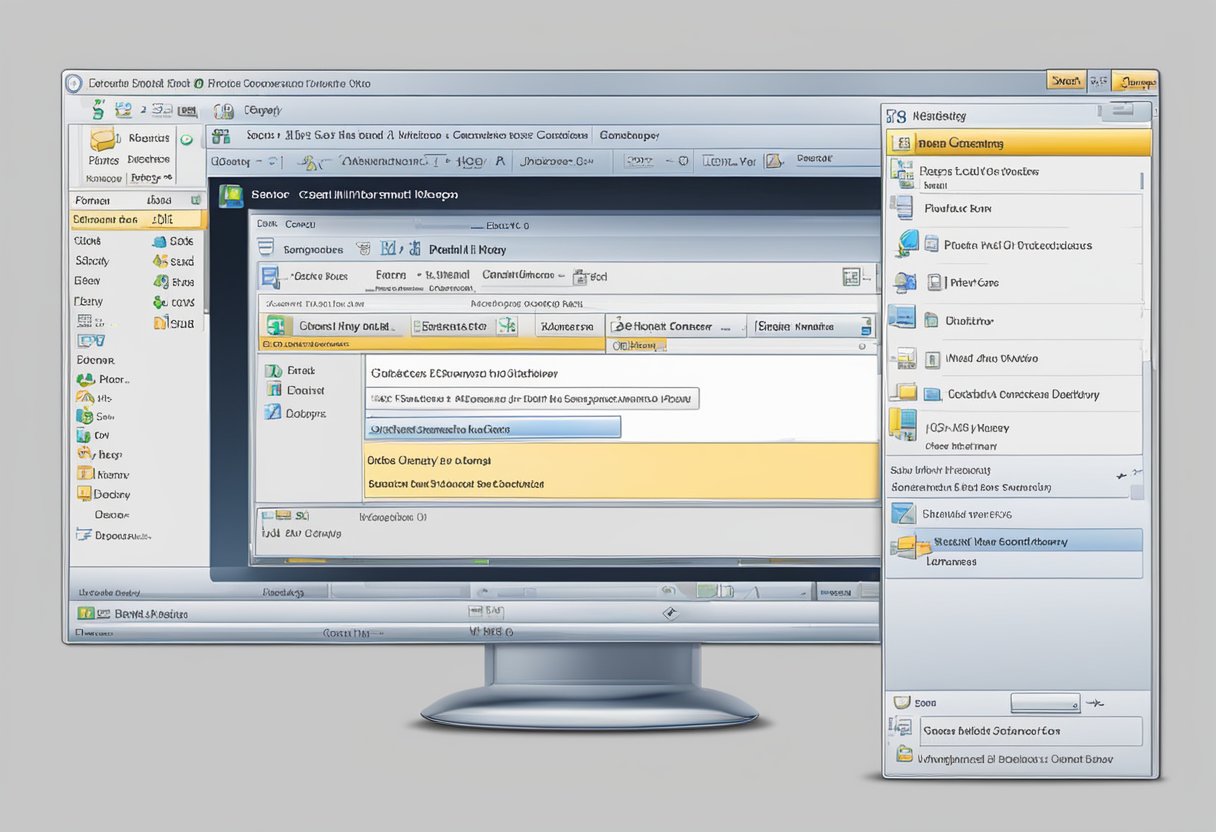The width and height of the screenshot is (1216, 832).
Task: Click the input field near the right panel bottom
Action: (1044, 702)
